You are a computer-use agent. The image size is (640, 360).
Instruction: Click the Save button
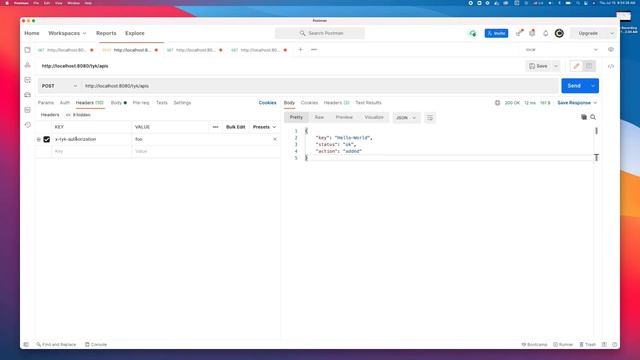click(538, 66)
